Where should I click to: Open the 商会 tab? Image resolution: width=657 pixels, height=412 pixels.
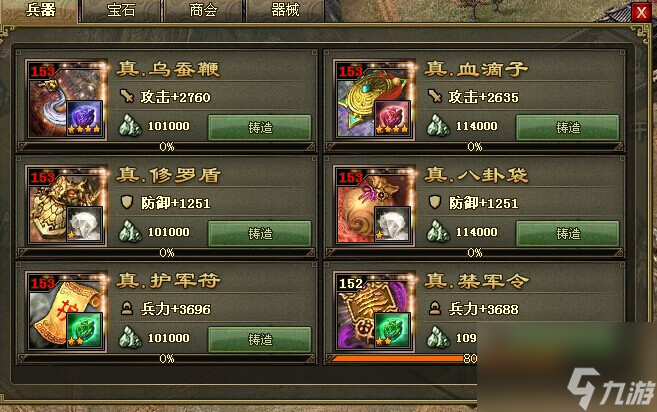[x=203, y=10]
